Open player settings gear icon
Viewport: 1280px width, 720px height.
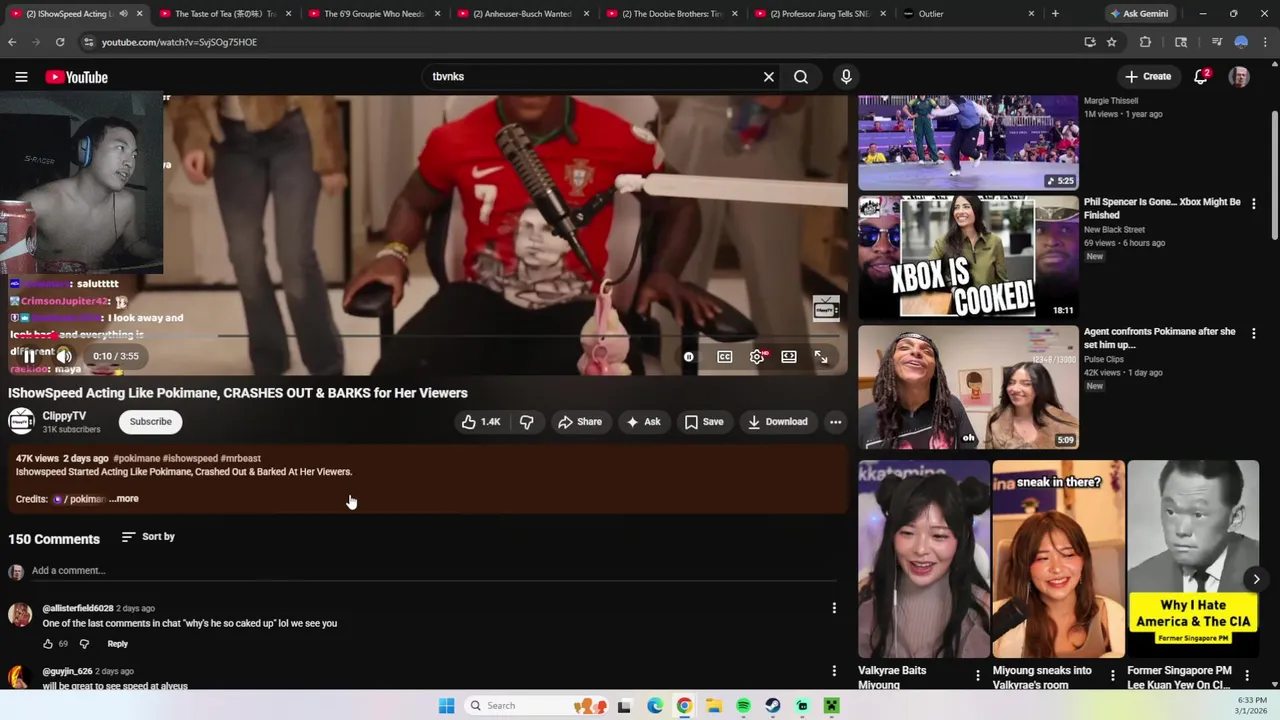point(758,357)
